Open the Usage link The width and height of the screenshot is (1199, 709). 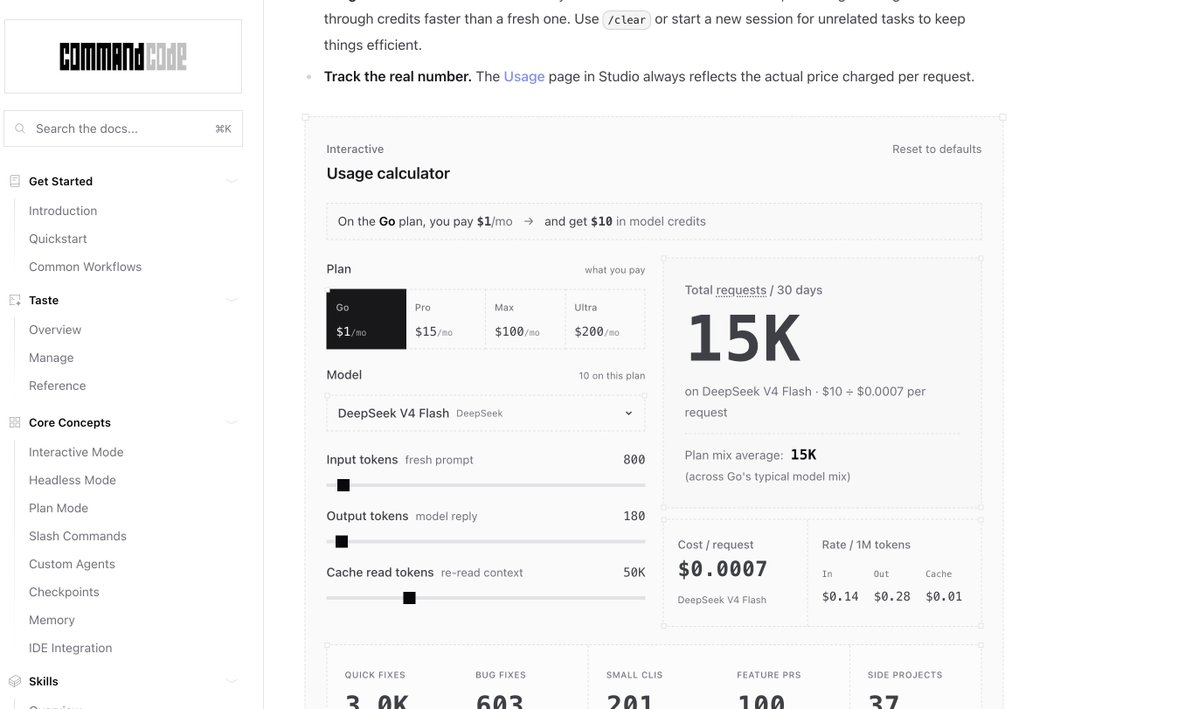click(x=524, y=76)
